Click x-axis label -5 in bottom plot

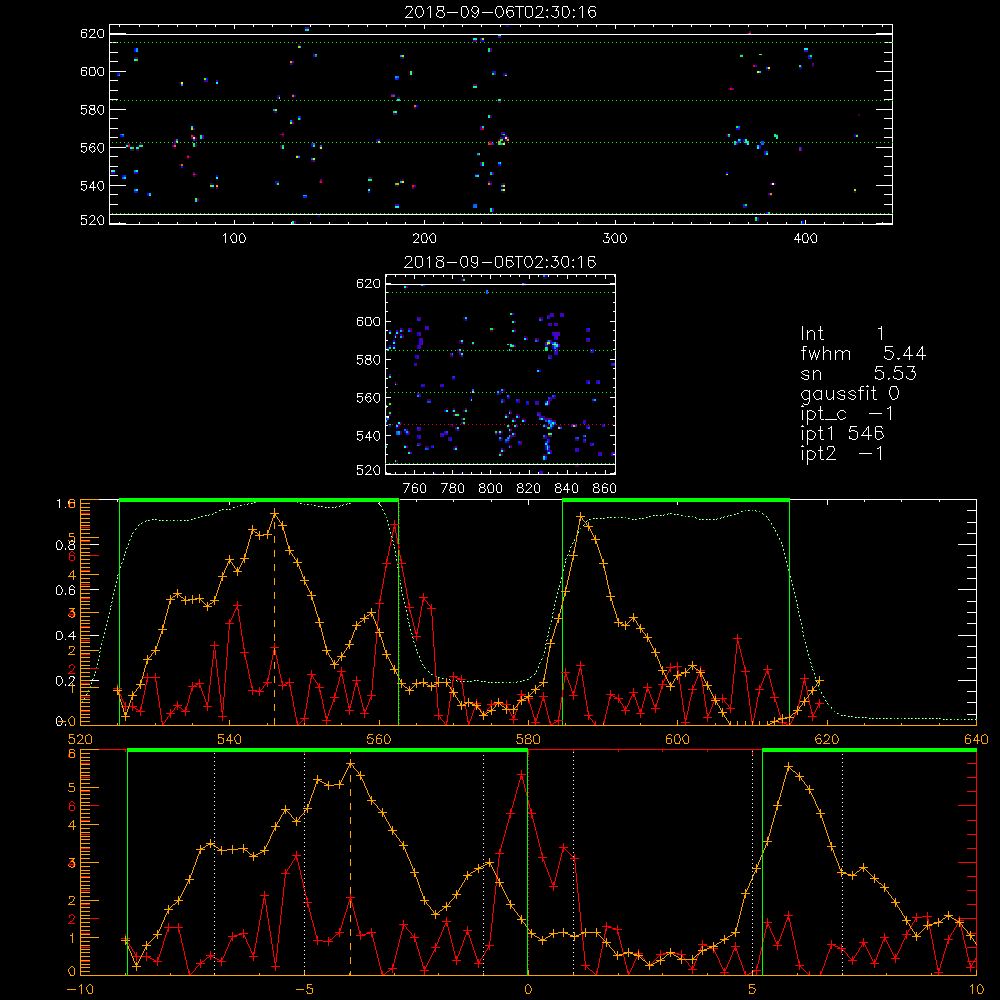click(305, 989)
